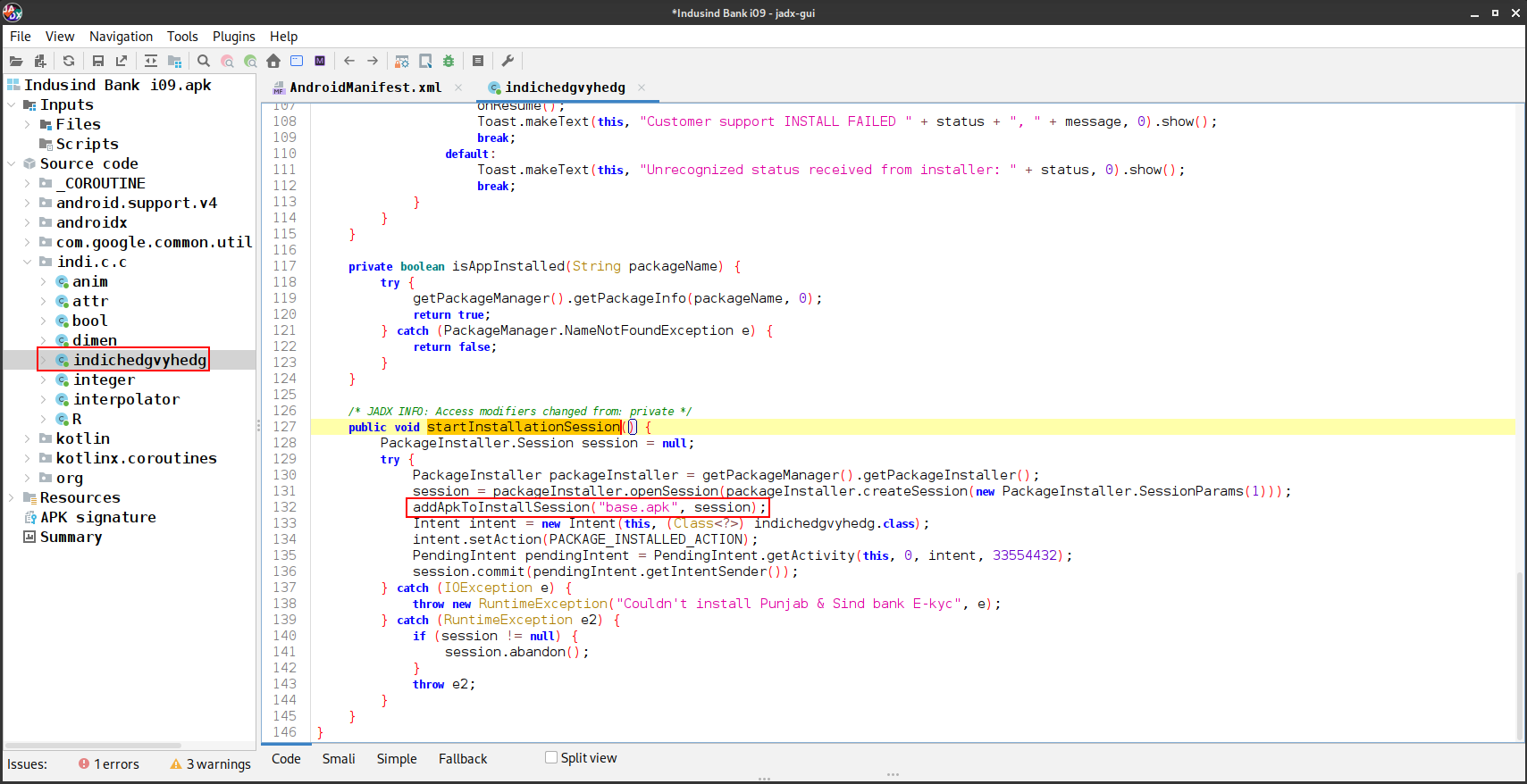Collapse the Source code node
Viewport: 1527px width, 784px height.
click(x=12, y=163)
